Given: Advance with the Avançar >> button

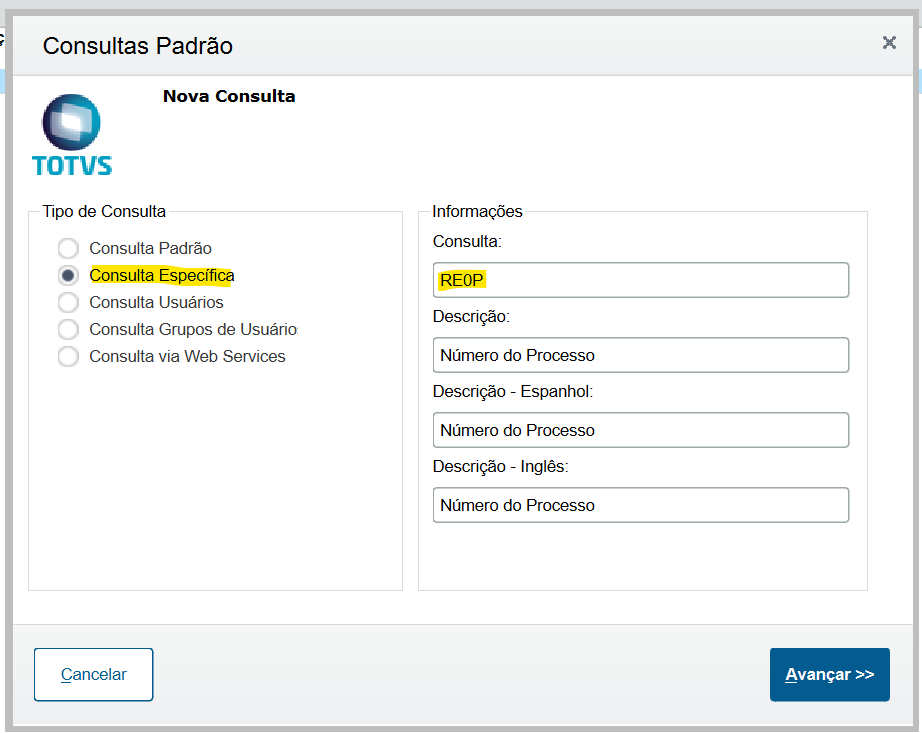Looking at the screenshot, I should click(x=829, y=675).
